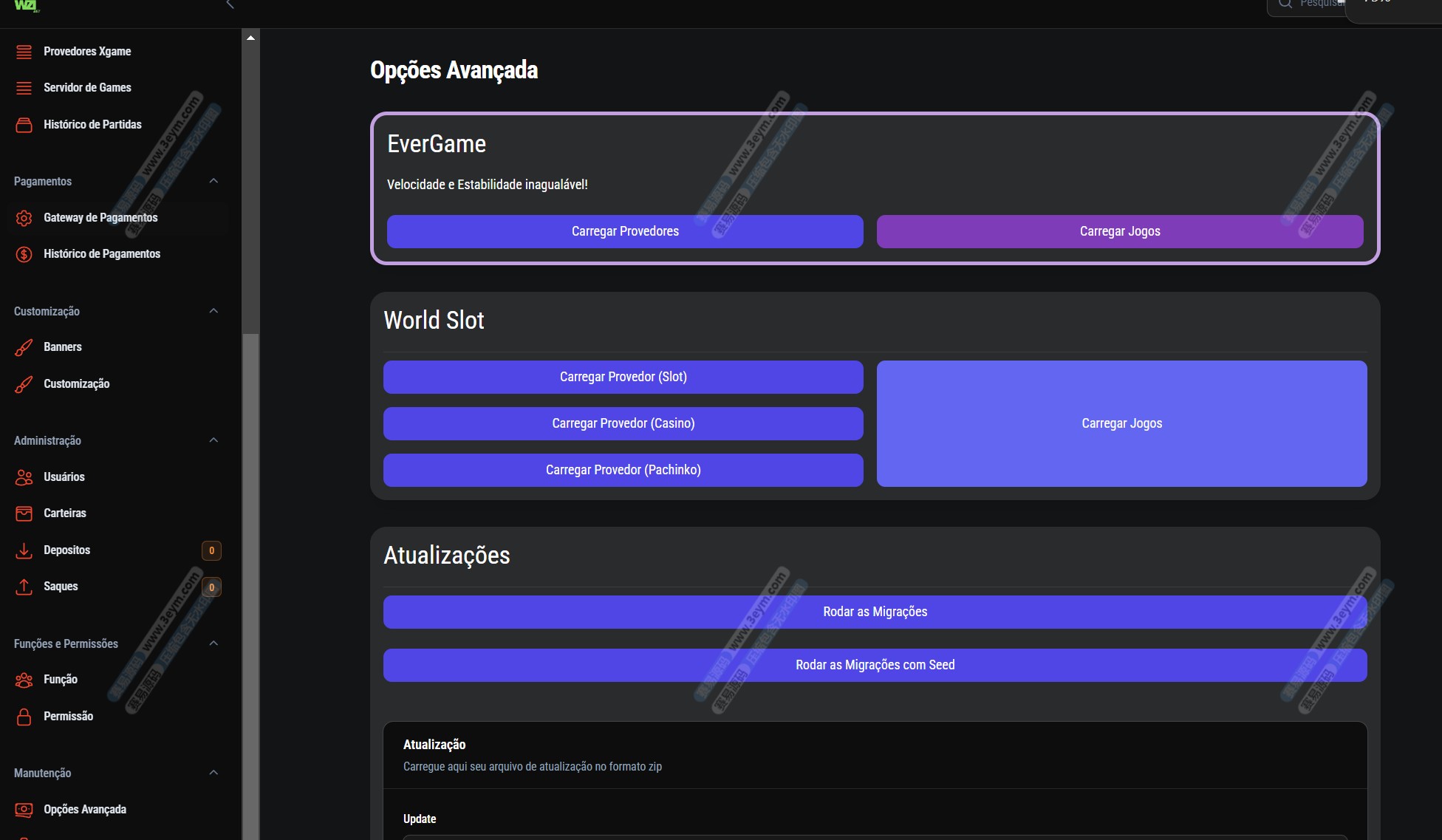Click the Banners brush icon
1442x840 pixels.
pos(24,347)
